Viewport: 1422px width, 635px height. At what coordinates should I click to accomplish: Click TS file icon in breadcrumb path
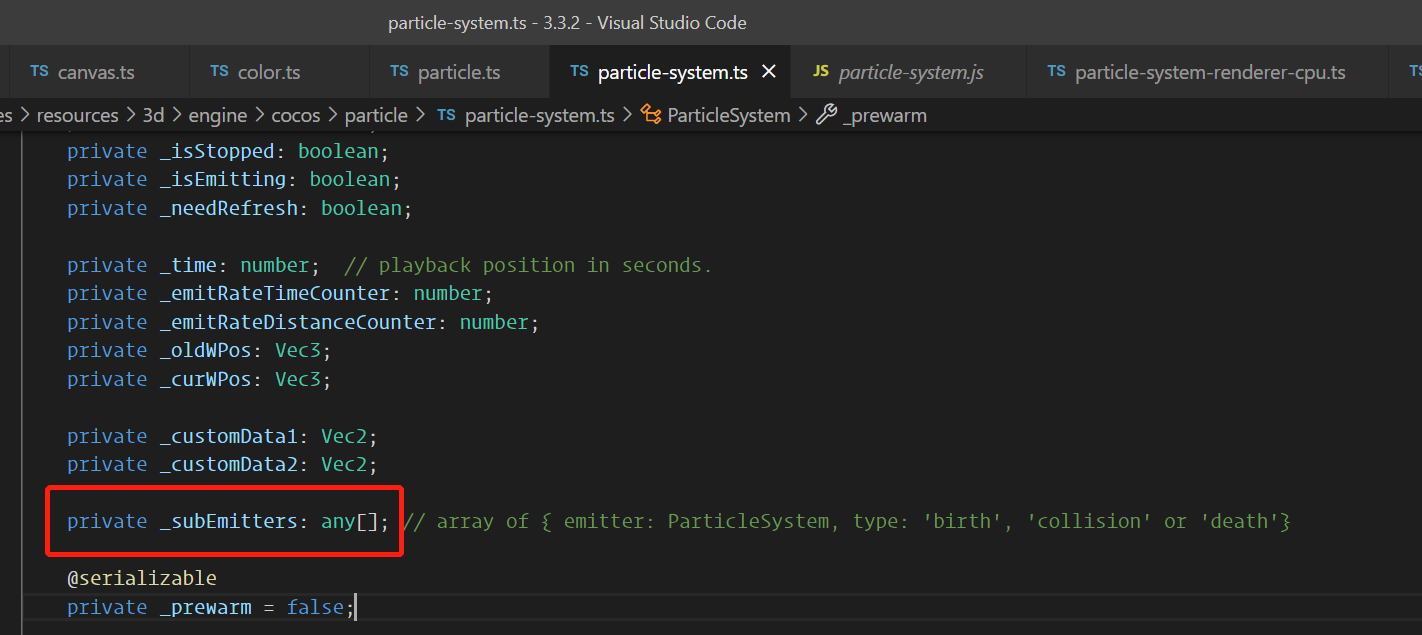(447, 115)
